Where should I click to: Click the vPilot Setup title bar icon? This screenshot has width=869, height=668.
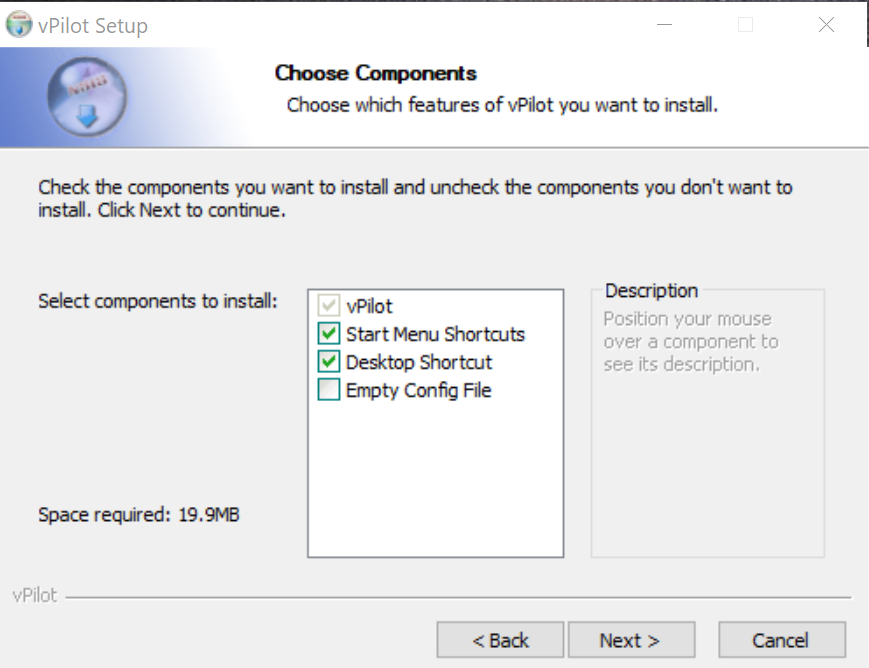tap(18, 25)
